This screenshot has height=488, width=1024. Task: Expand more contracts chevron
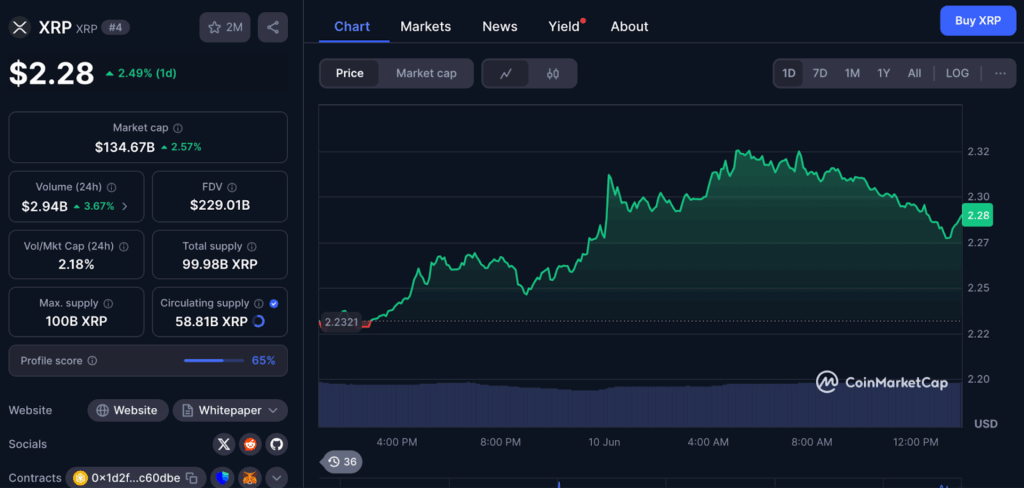click(276, 479)
